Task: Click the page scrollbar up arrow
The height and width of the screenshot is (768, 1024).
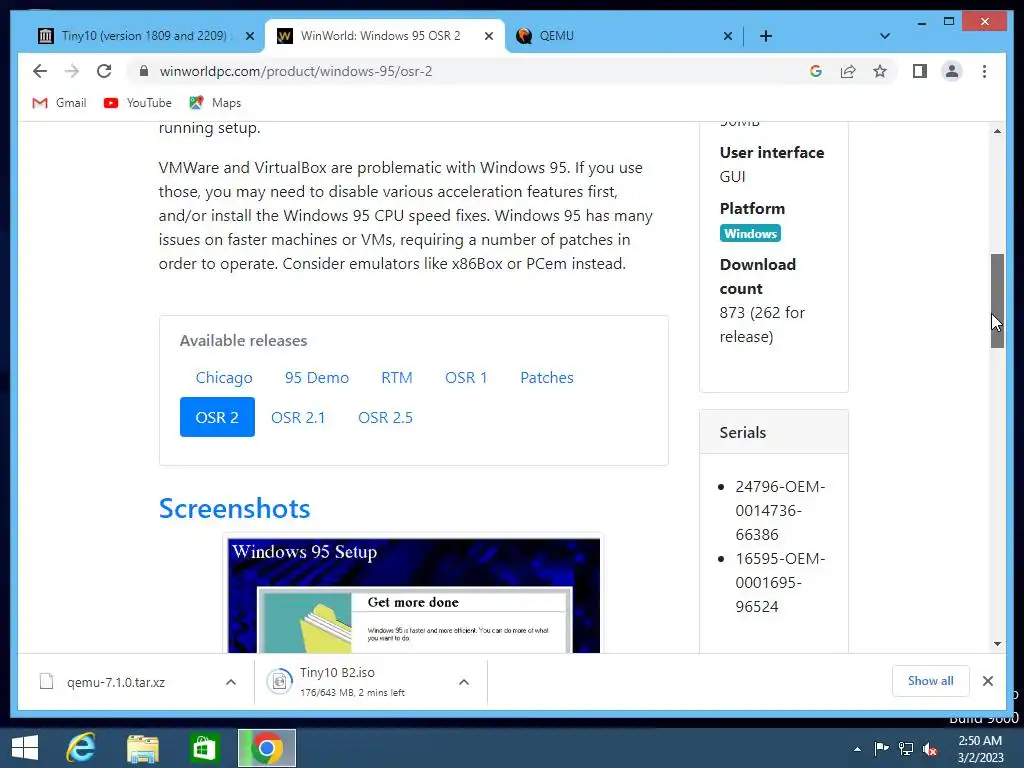Action: [x=997, y=131]
